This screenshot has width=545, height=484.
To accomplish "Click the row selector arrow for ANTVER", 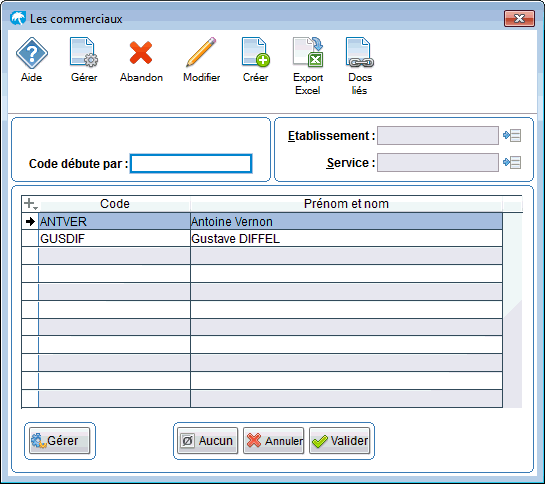I will coord(30,221).
